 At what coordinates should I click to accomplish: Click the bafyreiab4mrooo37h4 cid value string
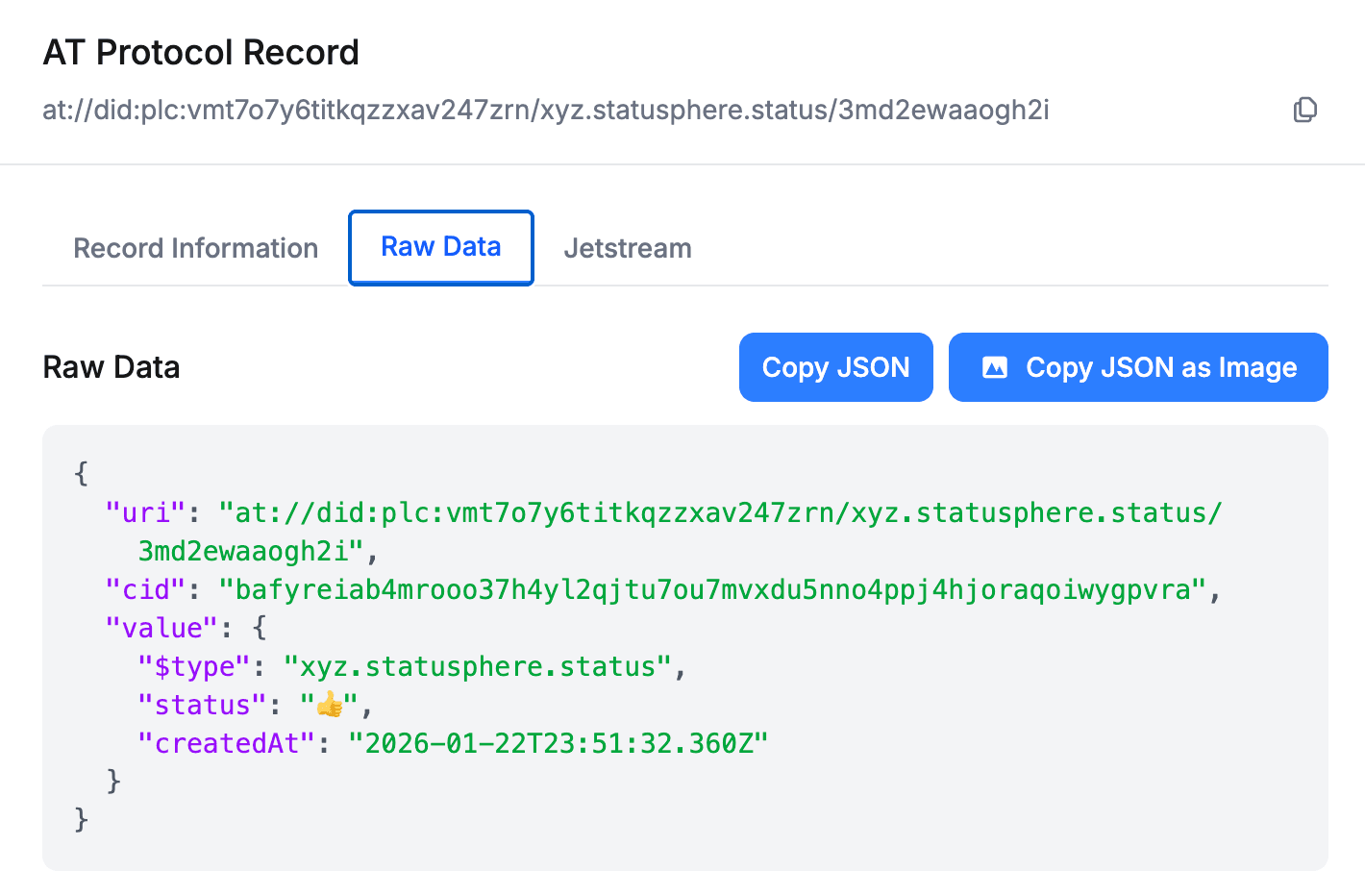click(x=711, y=590)
